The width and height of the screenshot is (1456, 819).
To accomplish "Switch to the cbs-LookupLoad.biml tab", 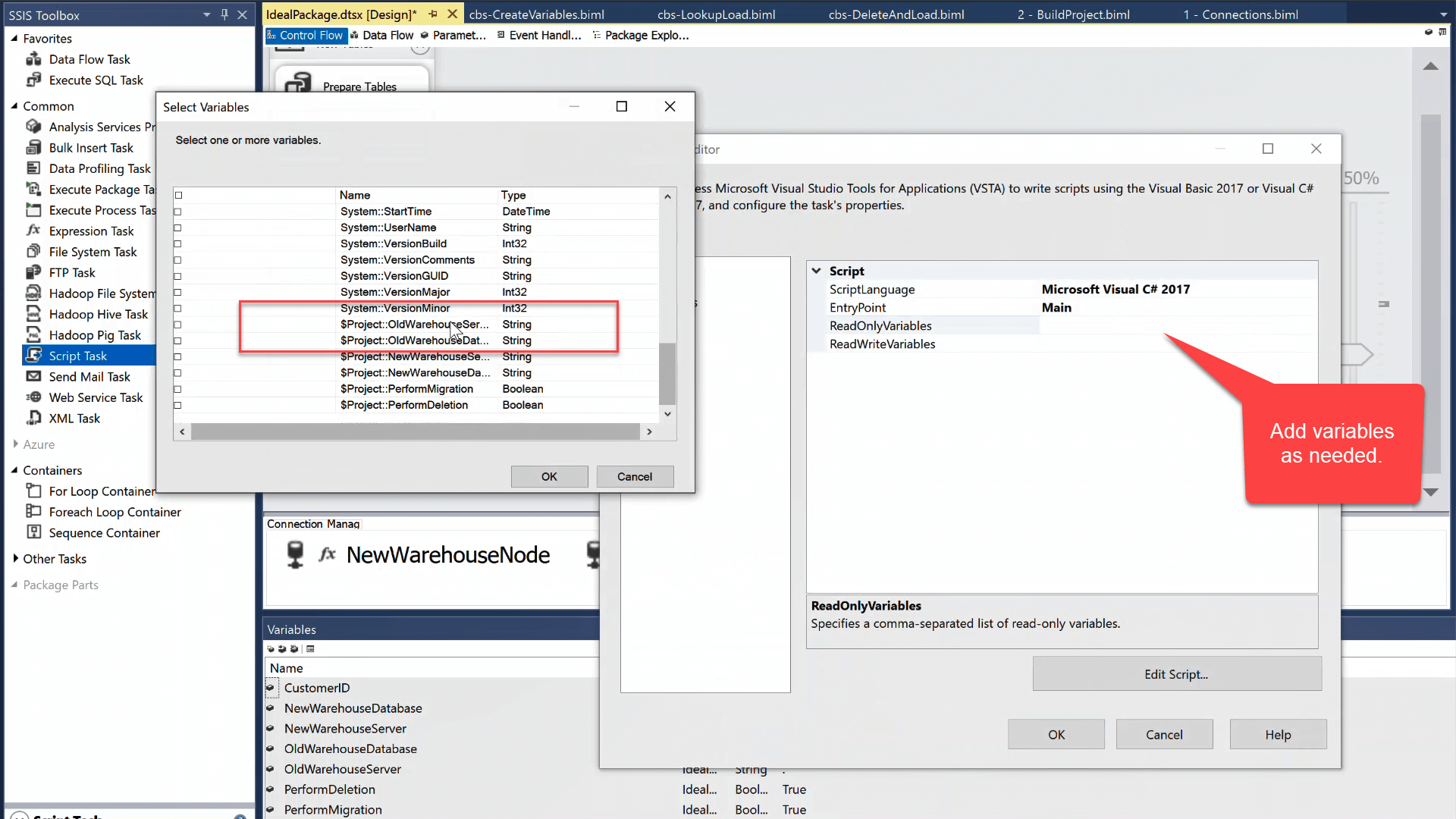I will point(716,14).
